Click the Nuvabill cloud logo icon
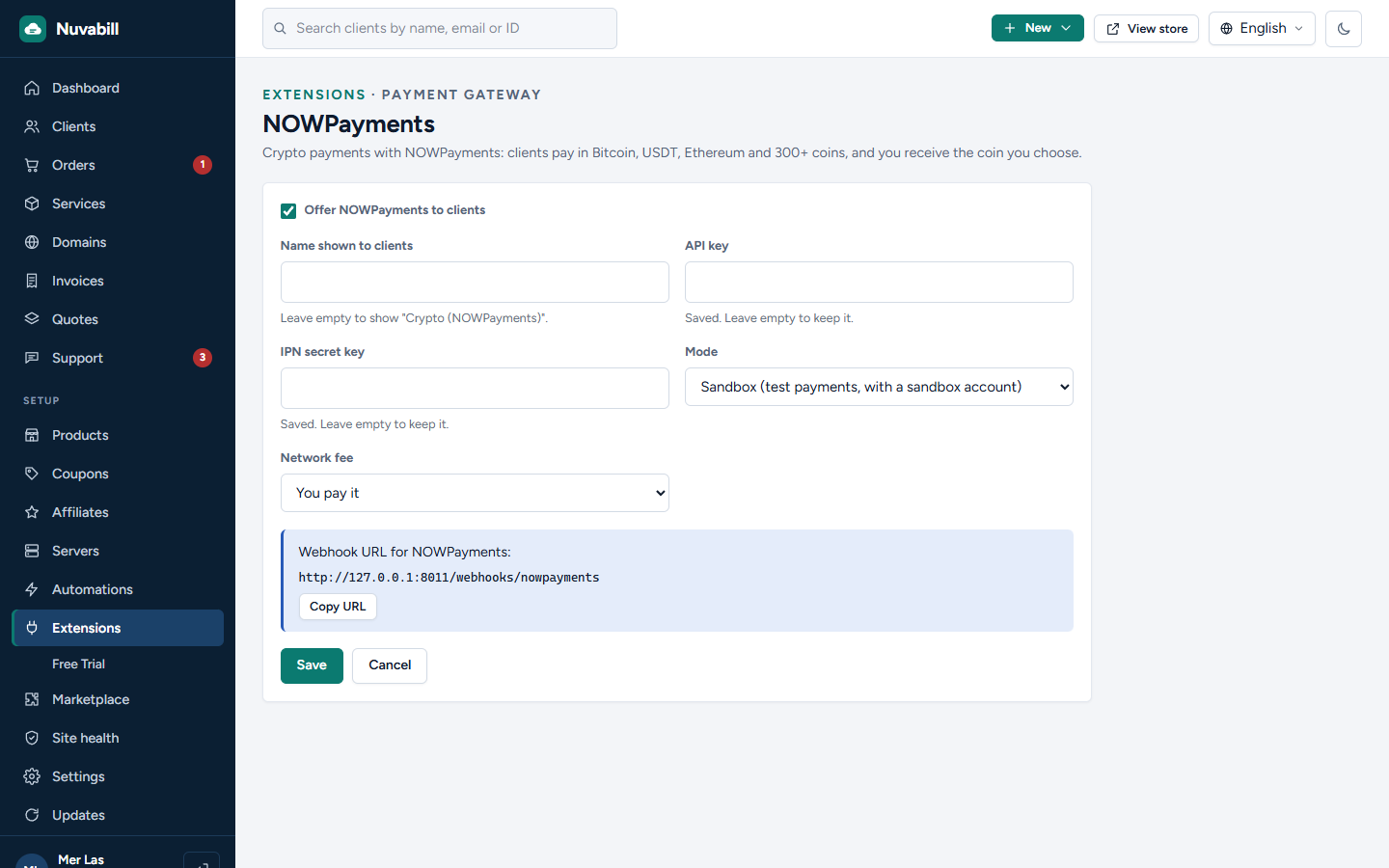 click(x=33, y=29)
